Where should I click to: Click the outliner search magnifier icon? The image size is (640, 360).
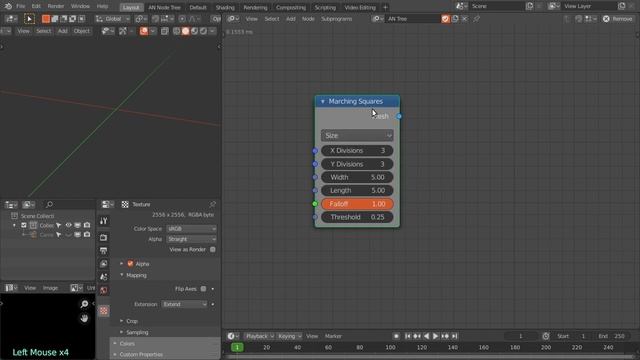[49, 204]
